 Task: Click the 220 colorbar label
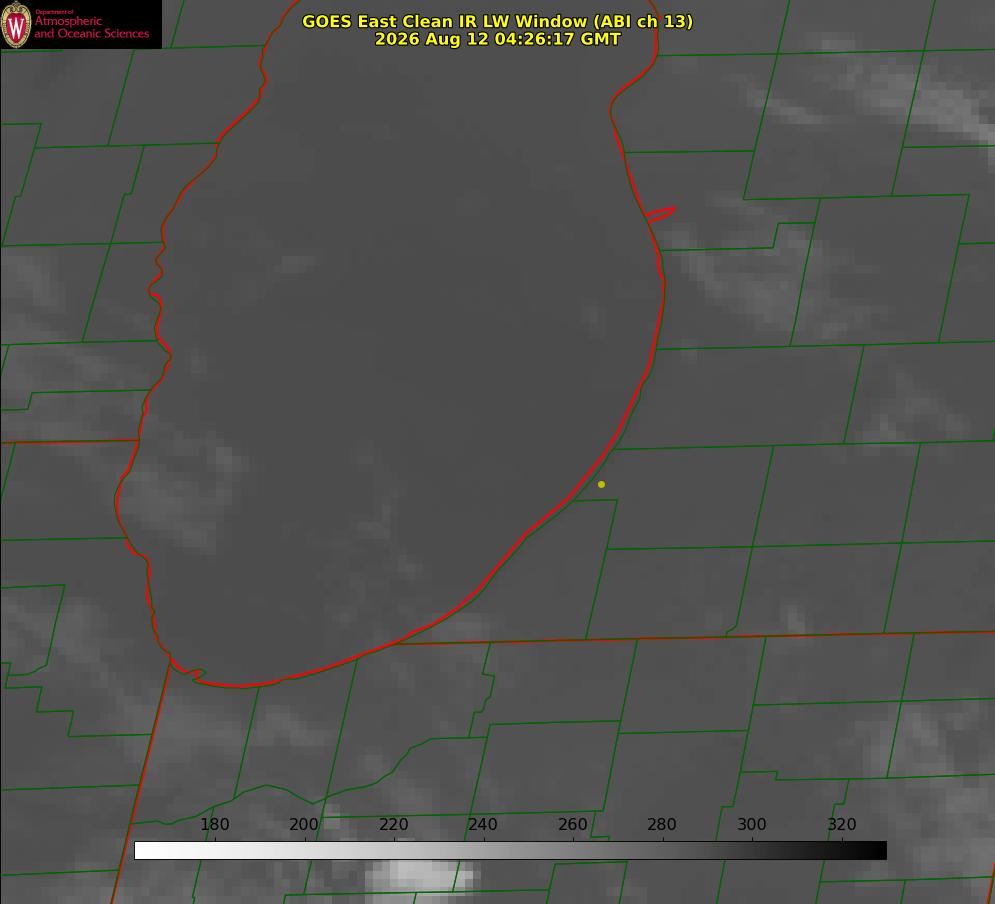(393, 824)
